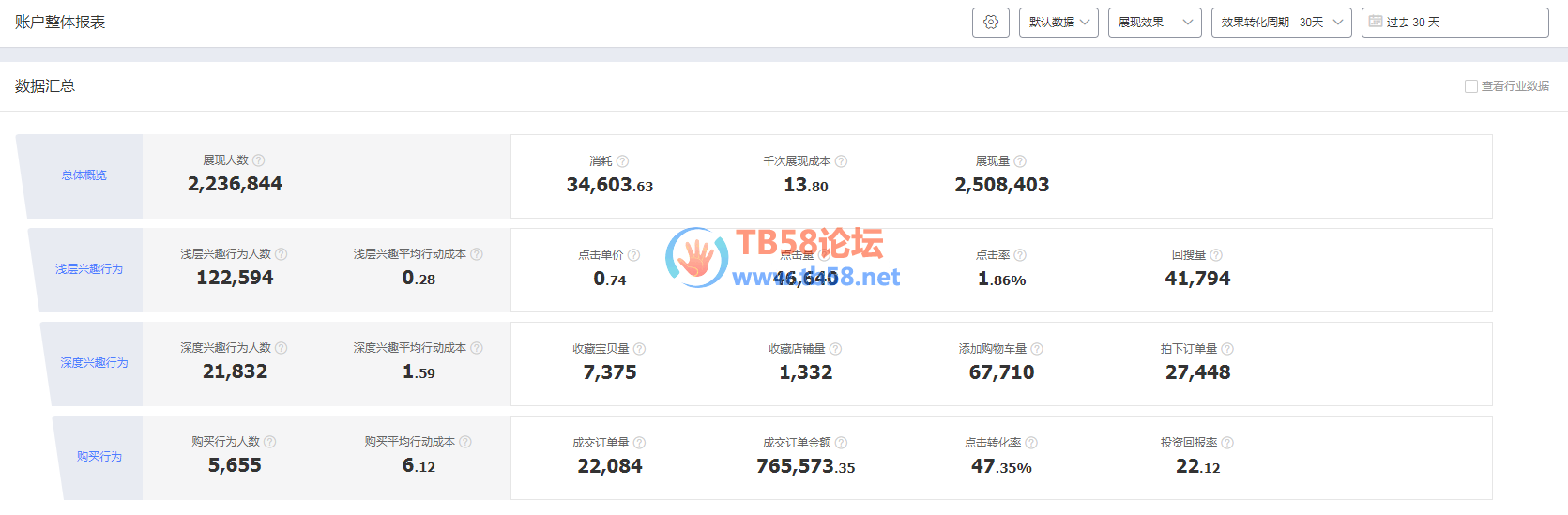This screenshot has width=1568, height=515.
Task: Click help icon next to 消耗
Action: [623, 161]
